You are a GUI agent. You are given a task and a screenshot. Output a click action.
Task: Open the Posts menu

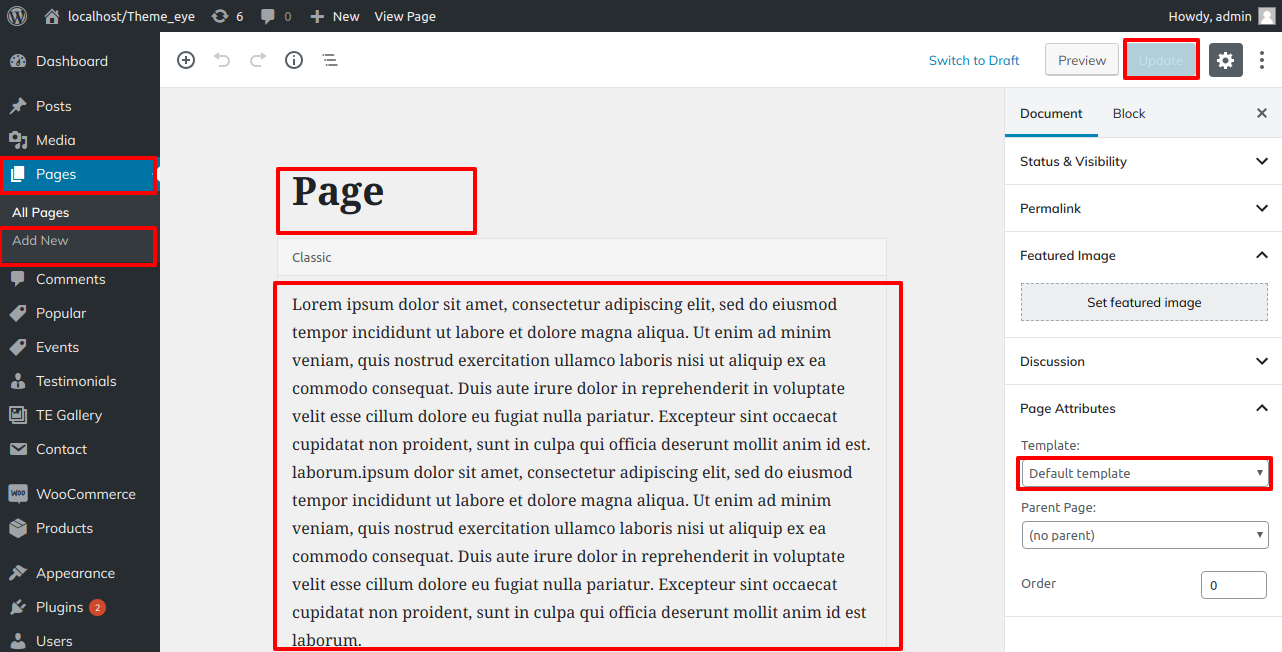pos(80,106)
